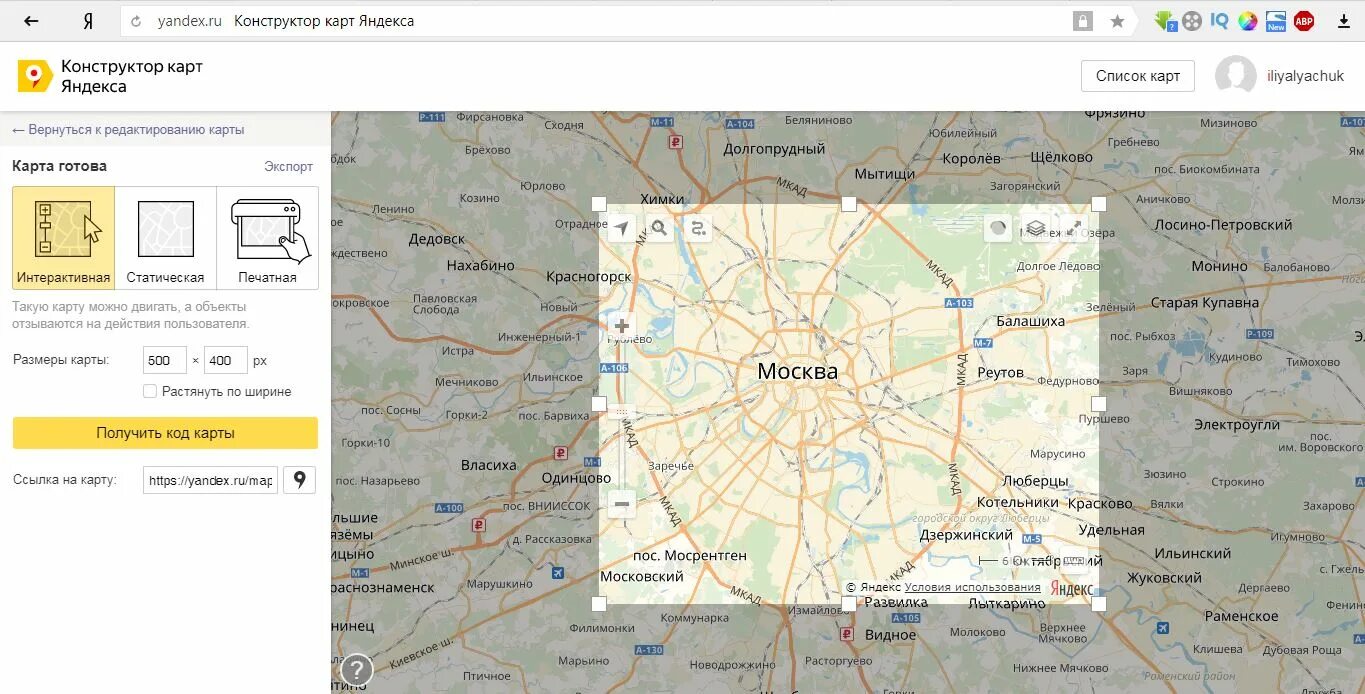
Task: Click Получить код карты button
Action: pyautogui.click(x=165, y=433)
